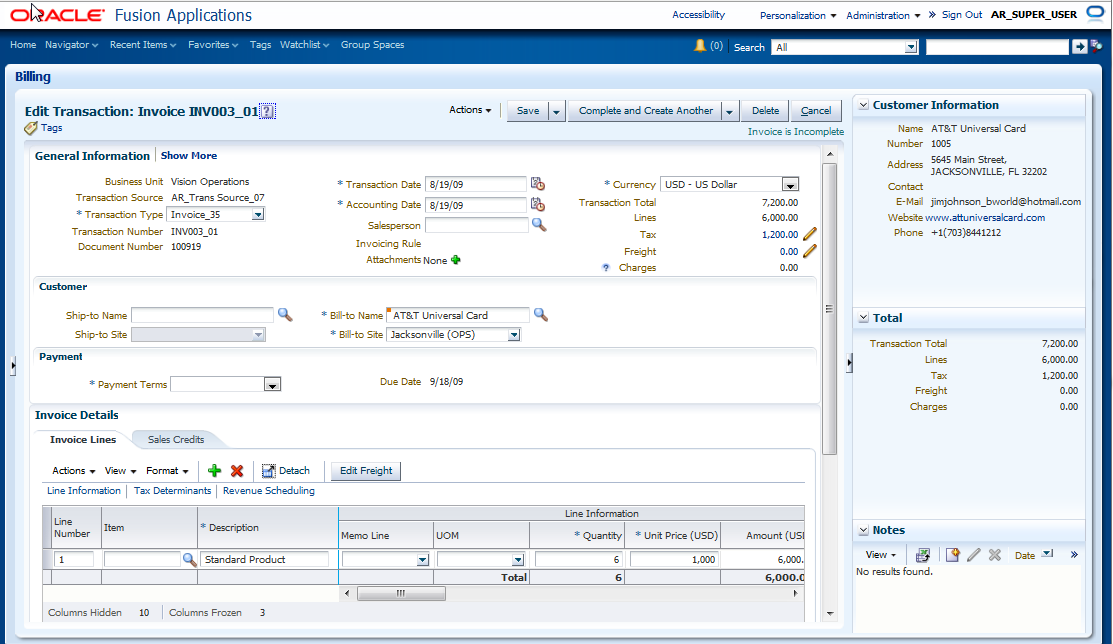The image size is (1113, 644).
Task: Open the Memo Line dropdown in line 1
Action: click(x=422, y=560)
